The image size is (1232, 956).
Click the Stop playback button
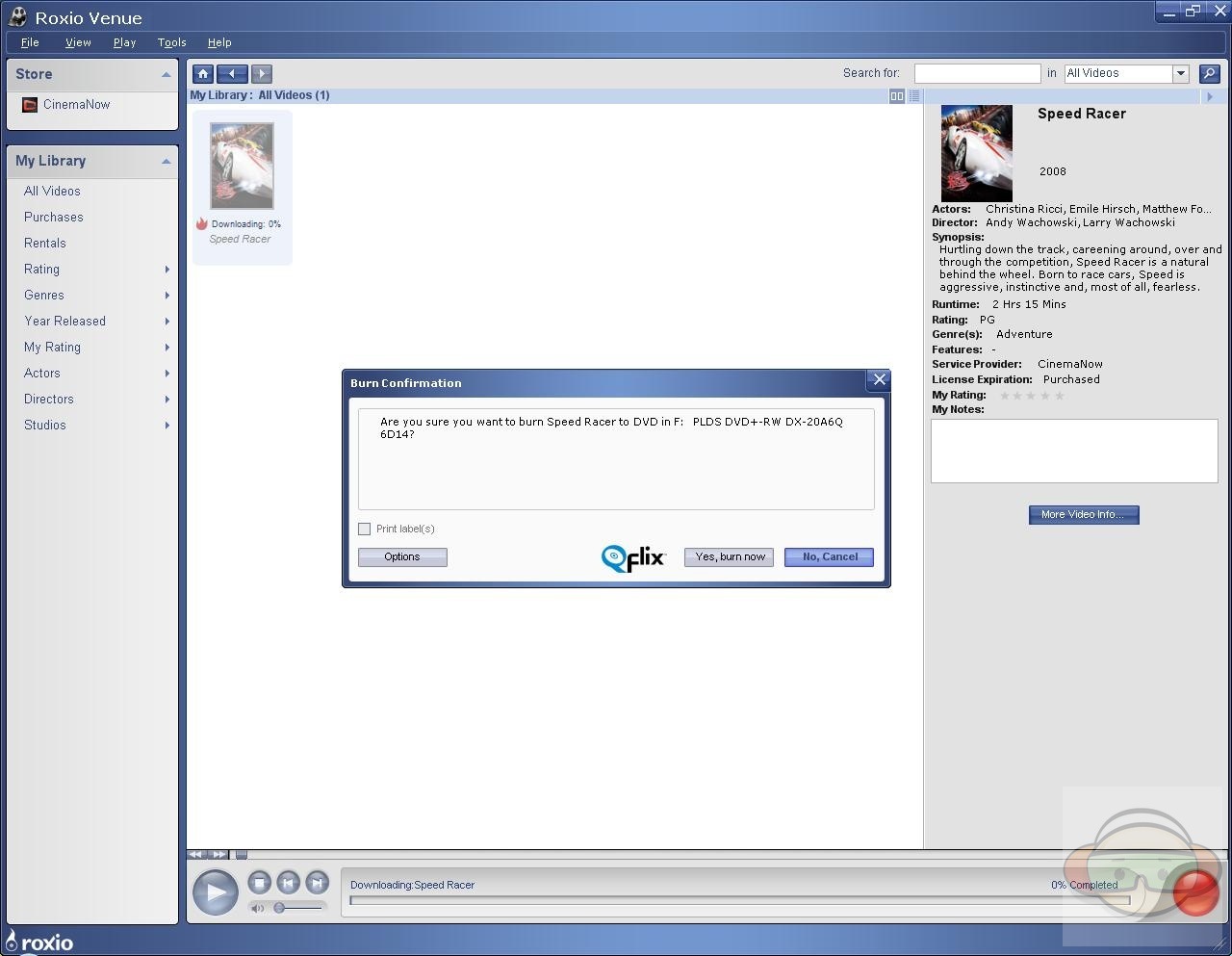259,882
